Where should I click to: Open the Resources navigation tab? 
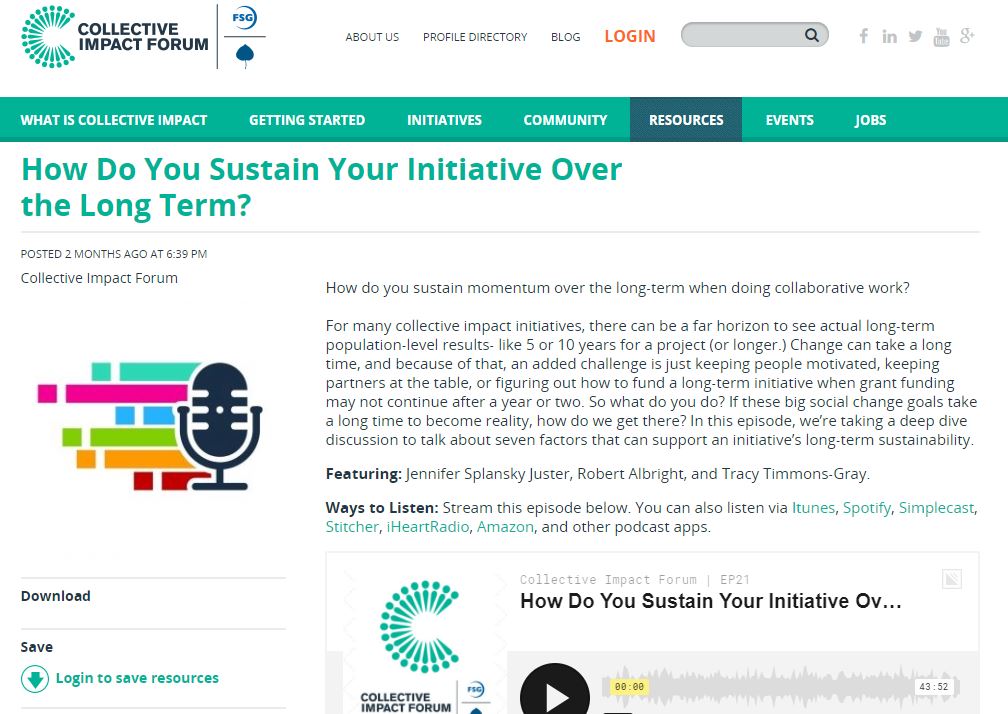(x=686, y=120)
